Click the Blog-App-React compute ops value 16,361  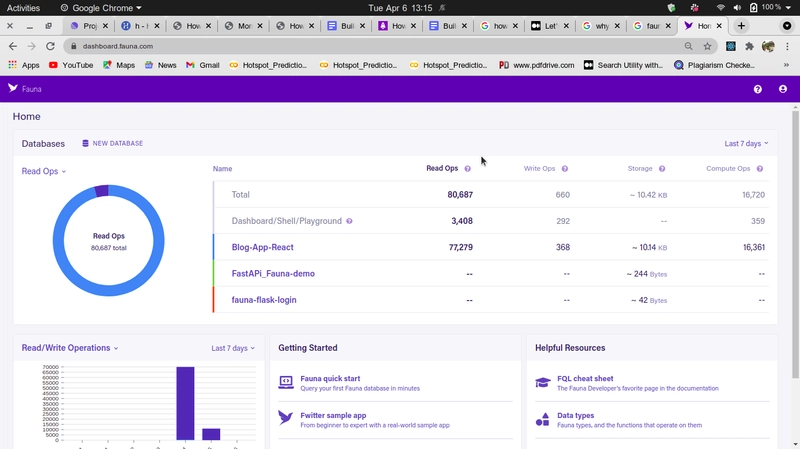754,247
